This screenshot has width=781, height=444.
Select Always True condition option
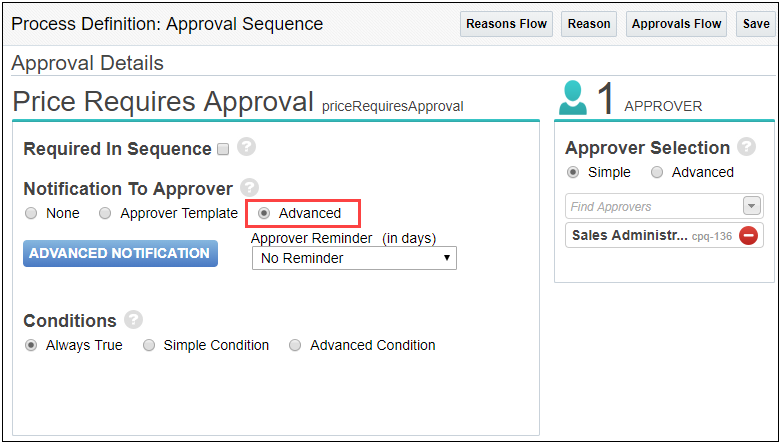pyautogui.click(x=31, y=345)
